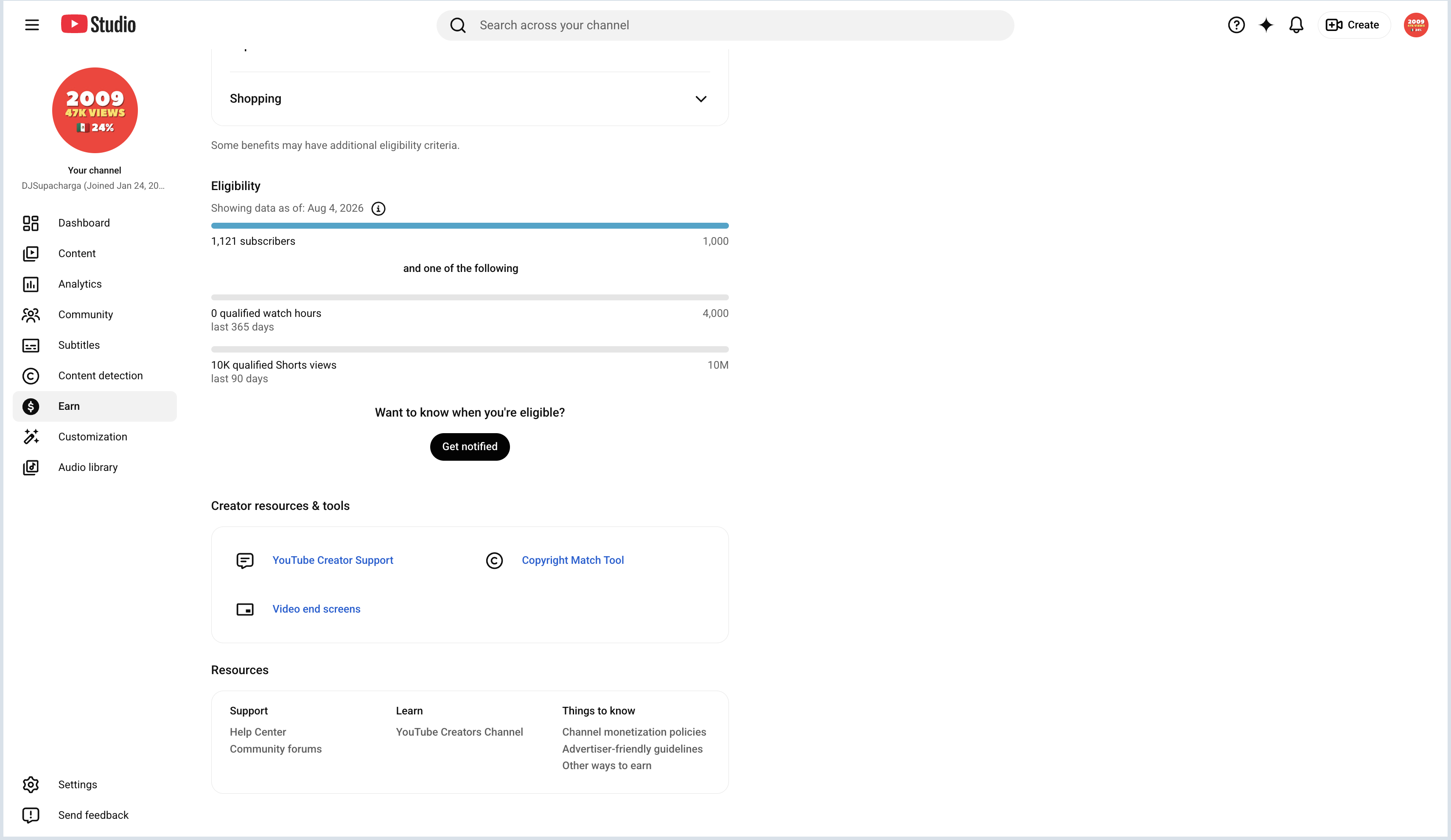1451x840 pixels.
Task: Click the DJSupacharga channel name text
Action: click(x=93, y=186)
